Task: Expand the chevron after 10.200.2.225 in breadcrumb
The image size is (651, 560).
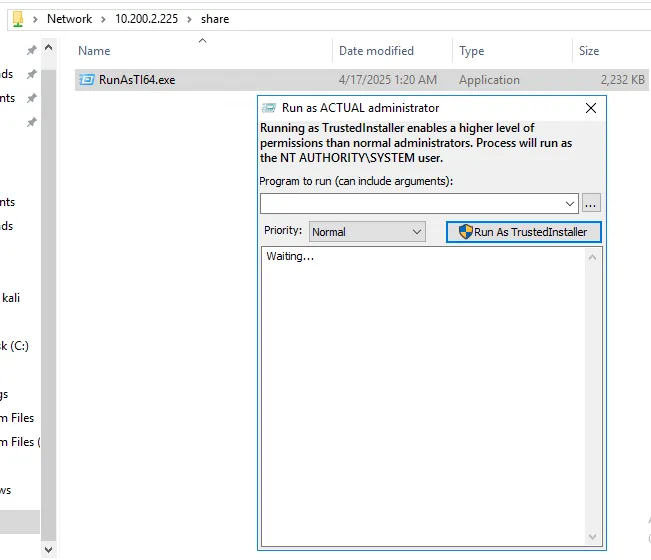Action: pos(189,19)
